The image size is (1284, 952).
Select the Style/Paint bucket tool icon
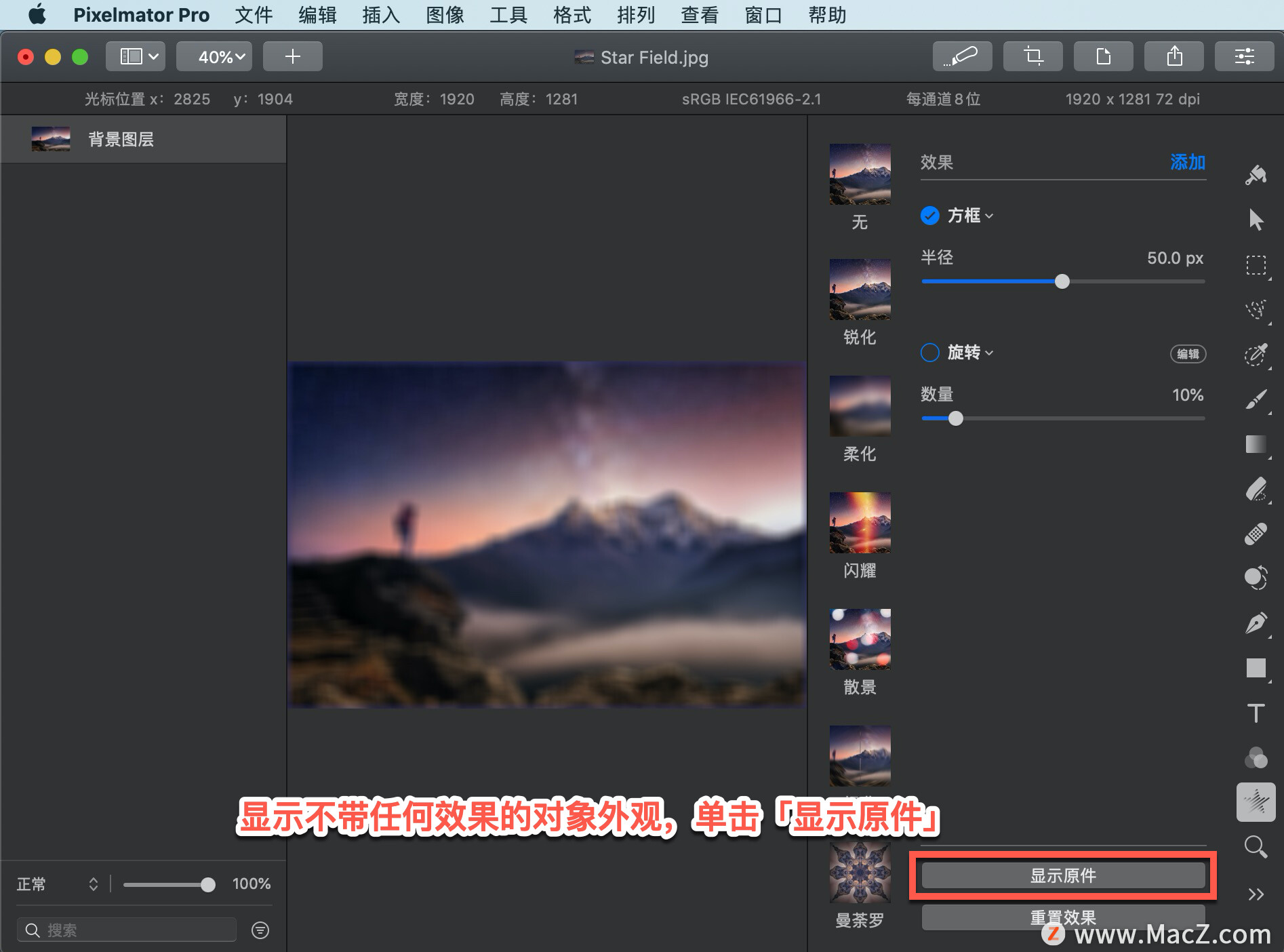pyautogui.click(x=1256, y=175)
